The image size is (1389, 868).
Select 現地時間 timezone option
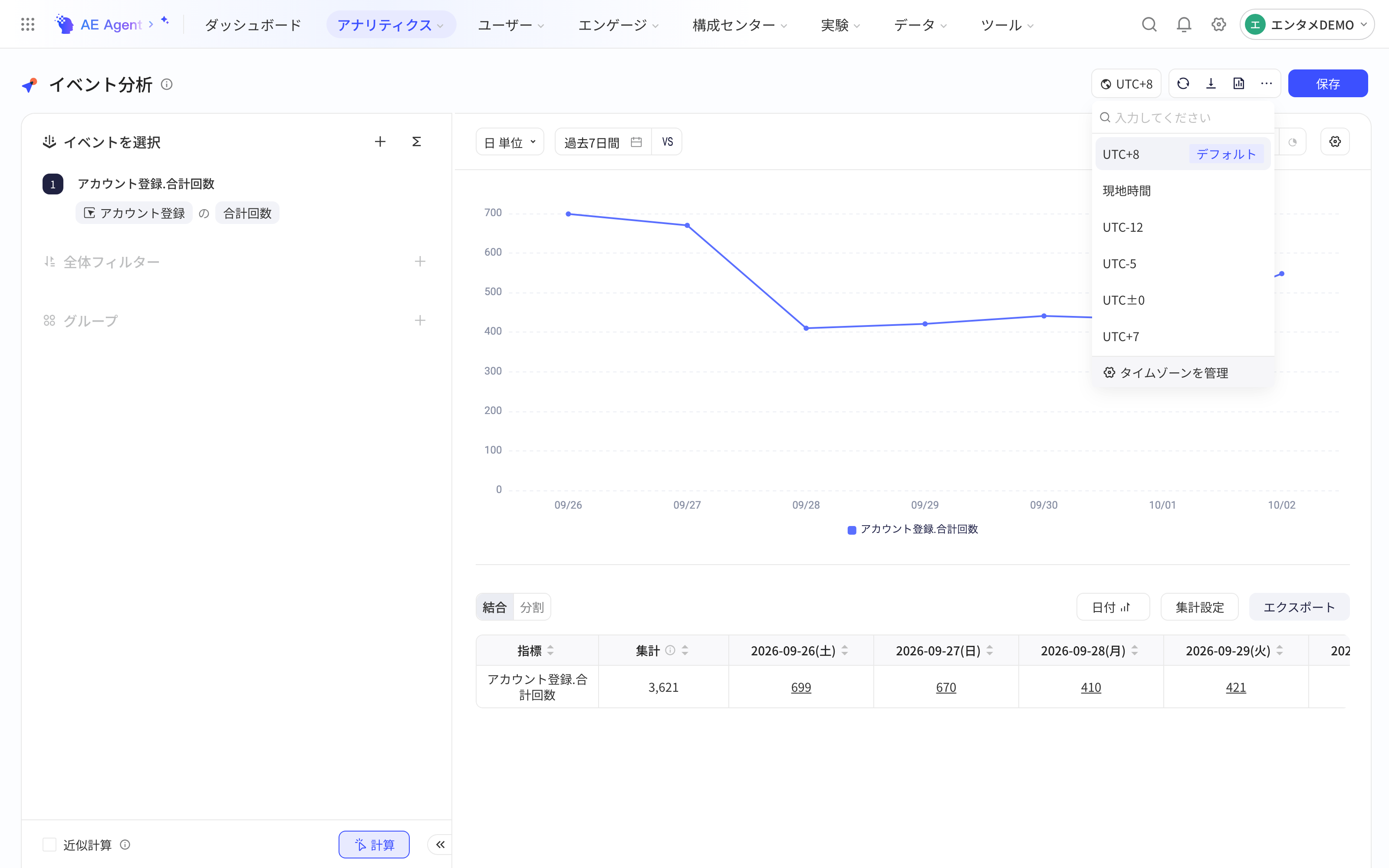[x=1182, y=191]
